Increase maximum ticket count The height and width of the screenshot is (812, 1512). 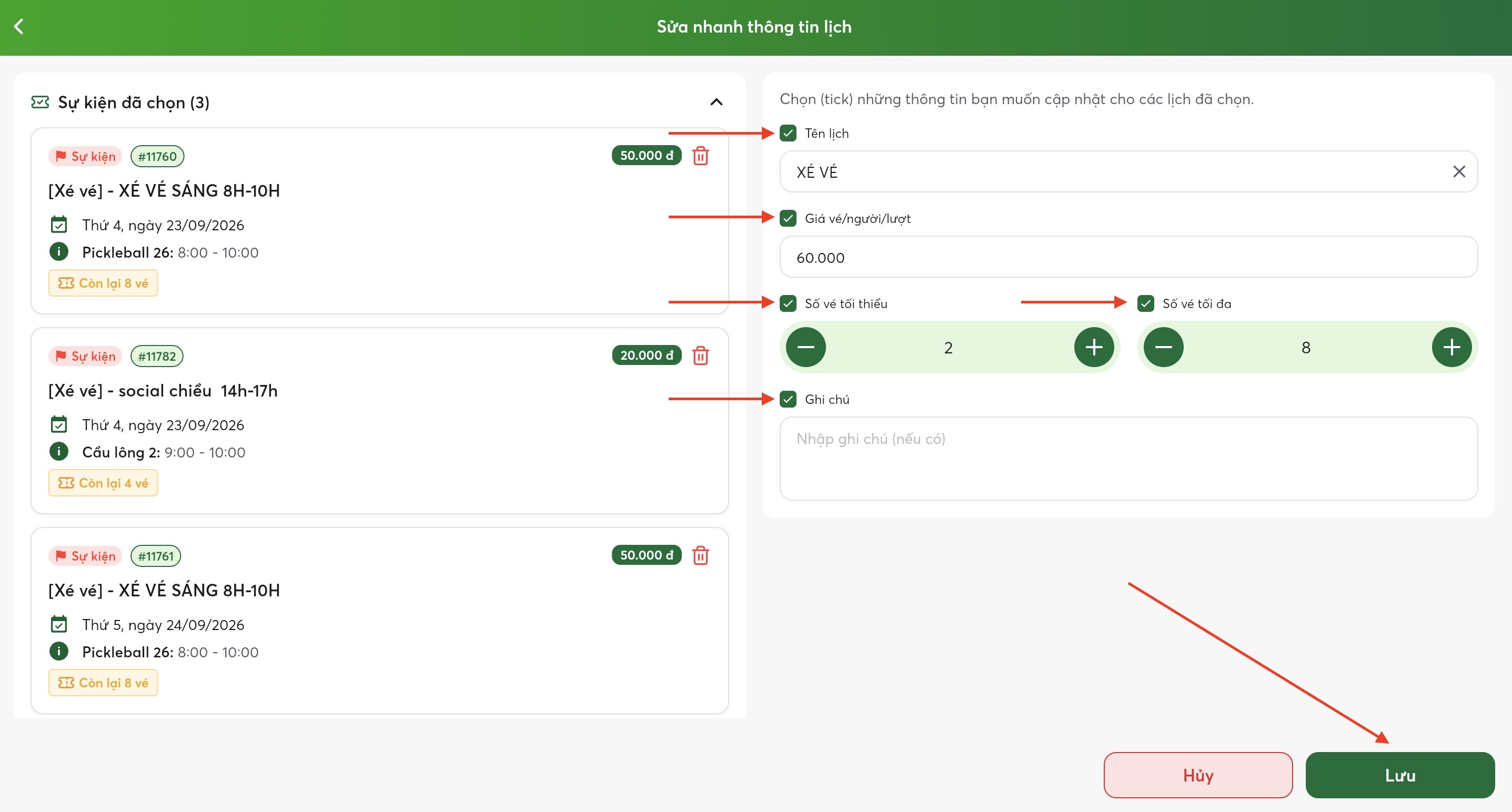1451,347
